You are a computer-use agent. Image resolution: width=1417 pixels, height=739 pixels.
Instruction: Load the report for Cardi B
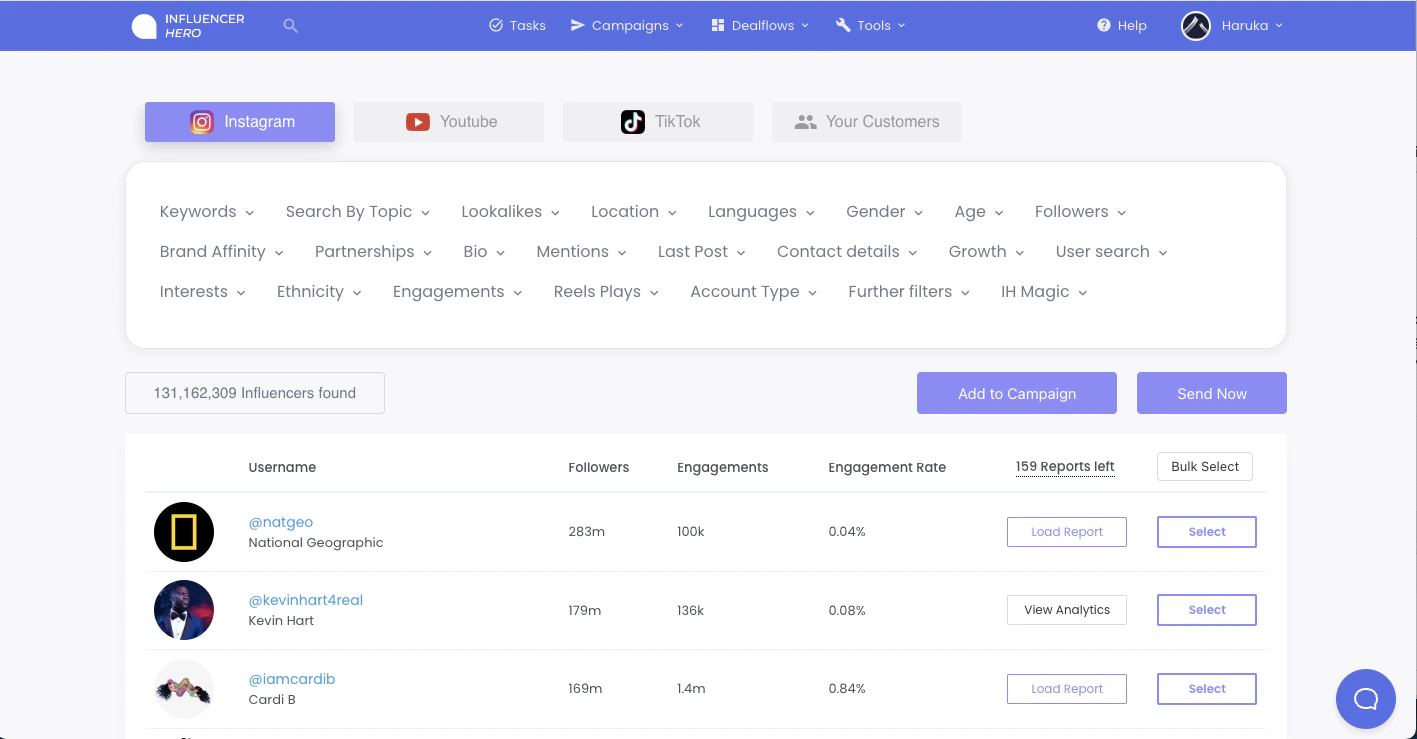(1066, 688)
